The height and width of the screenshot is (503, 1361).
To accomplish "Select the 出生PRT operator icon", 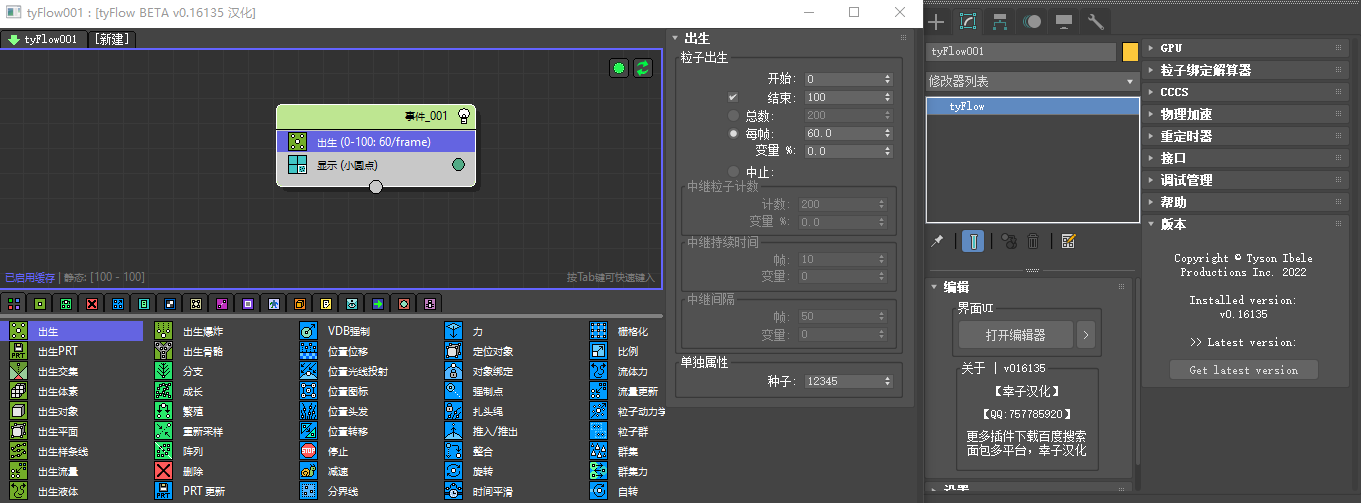I will click(x=18, y=351).
